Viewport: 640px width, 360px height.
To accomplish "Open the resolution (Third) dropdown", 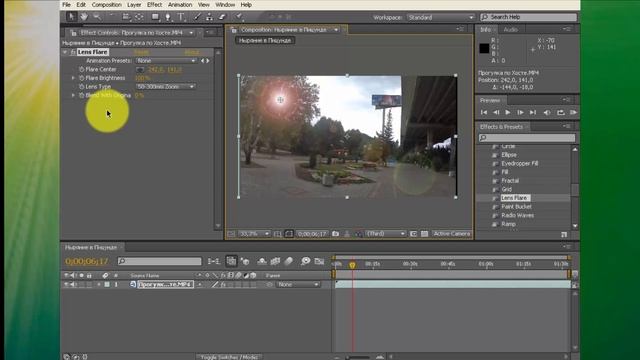I will click(x=385, y=234).
